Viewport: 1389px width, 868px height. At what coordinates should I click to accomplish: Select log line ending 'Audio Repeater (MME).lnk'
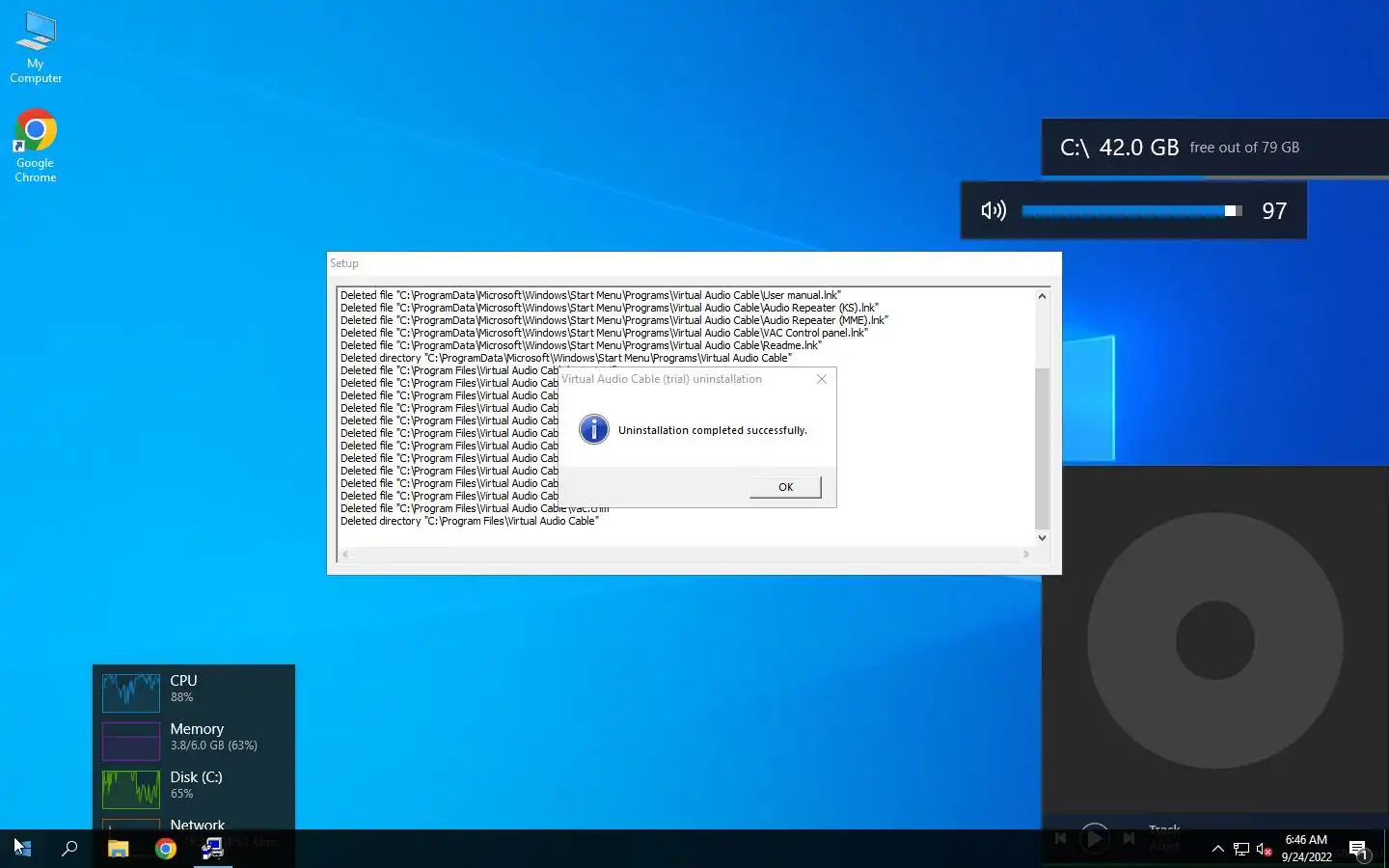(x=613, y=320)
